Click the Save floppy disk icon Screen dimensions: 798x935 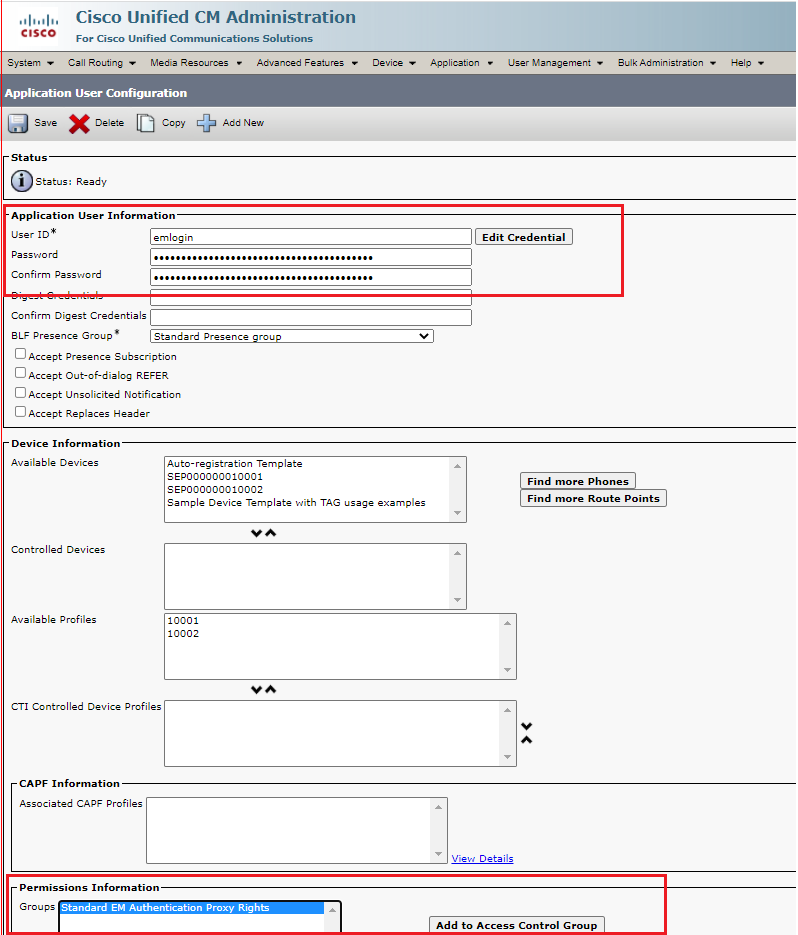(18, 123)
